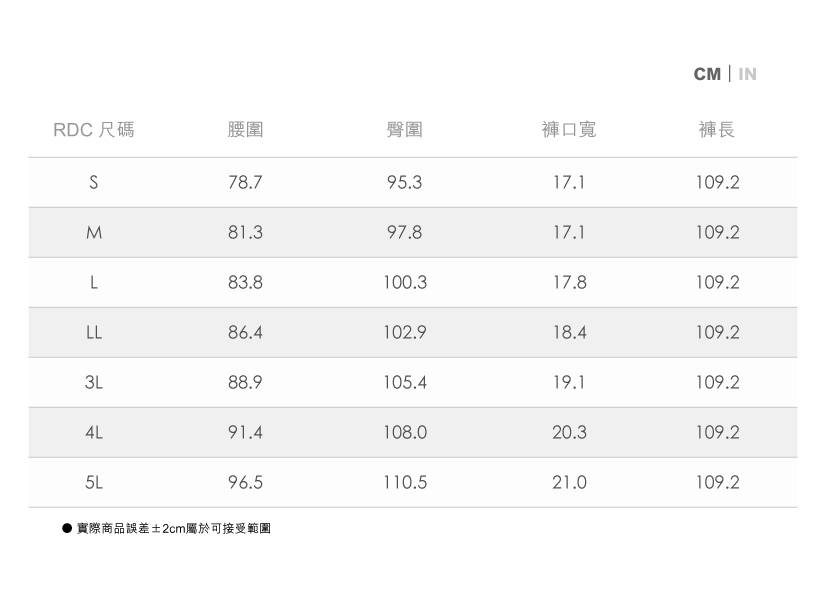This screenshot has height=600, width=825.
Task: Click the 105.4 hip value
Action: 404,383
